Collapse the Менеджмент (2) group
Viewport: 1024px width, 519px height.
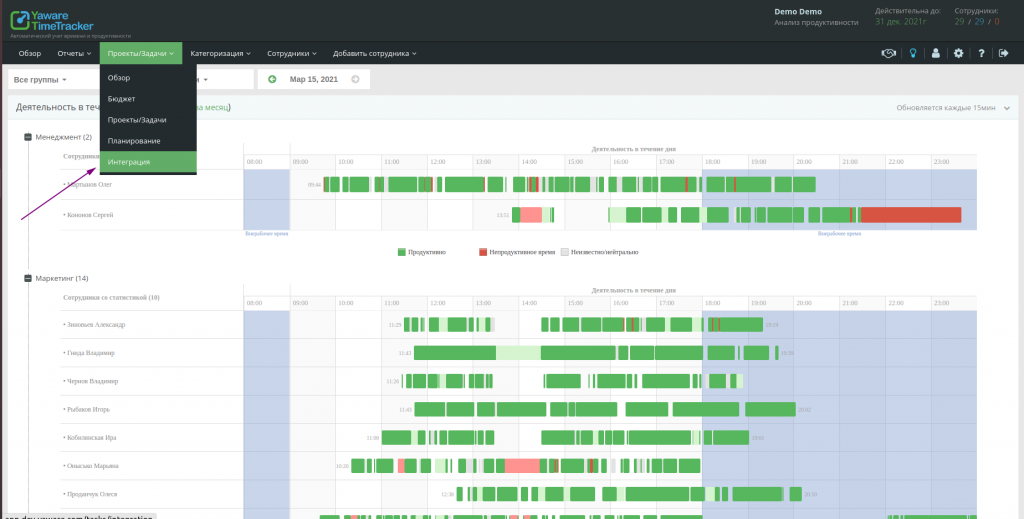click(28, 137)
